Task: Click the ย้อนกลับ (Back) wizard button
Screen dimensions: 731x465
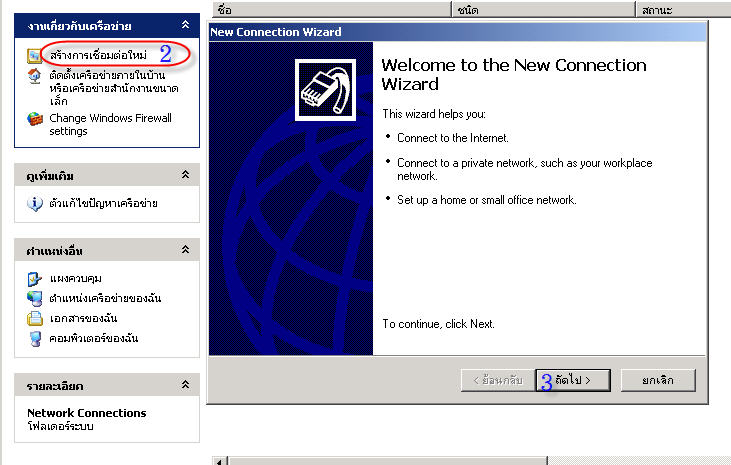Action: [498, 380]
